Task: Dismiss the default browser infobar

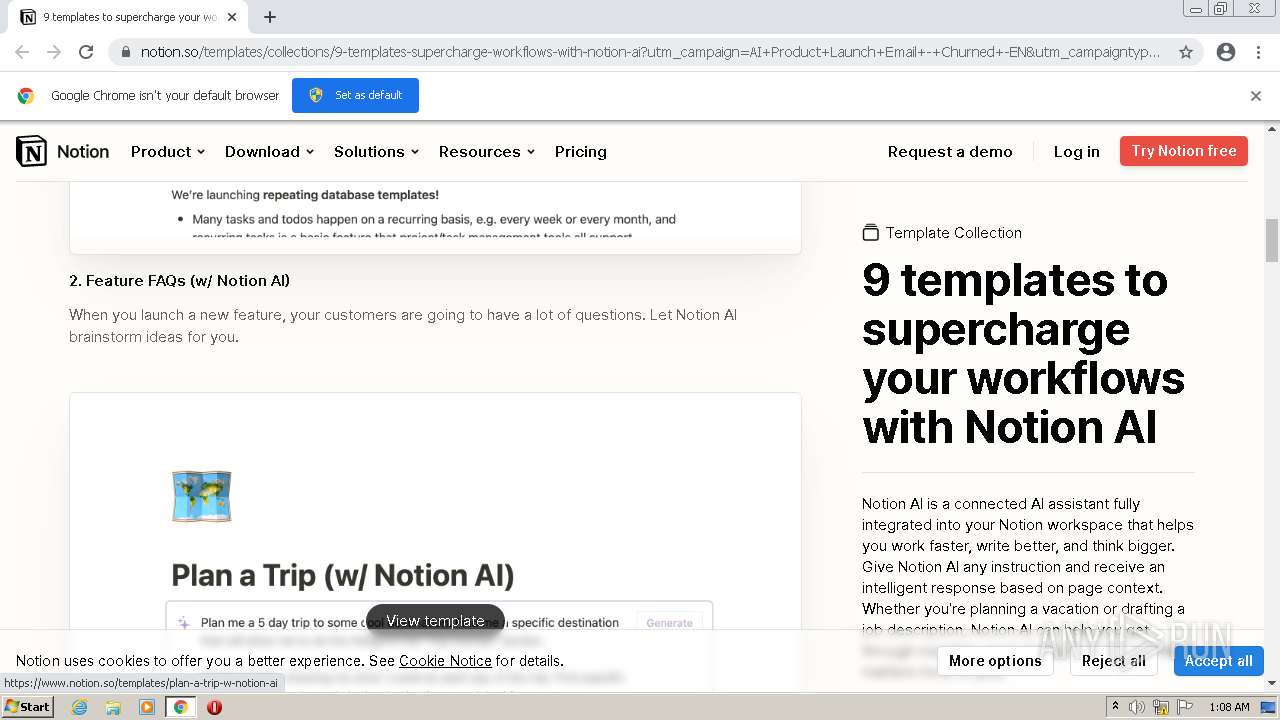Action: pyautogui.click(x=1256, y=96)
